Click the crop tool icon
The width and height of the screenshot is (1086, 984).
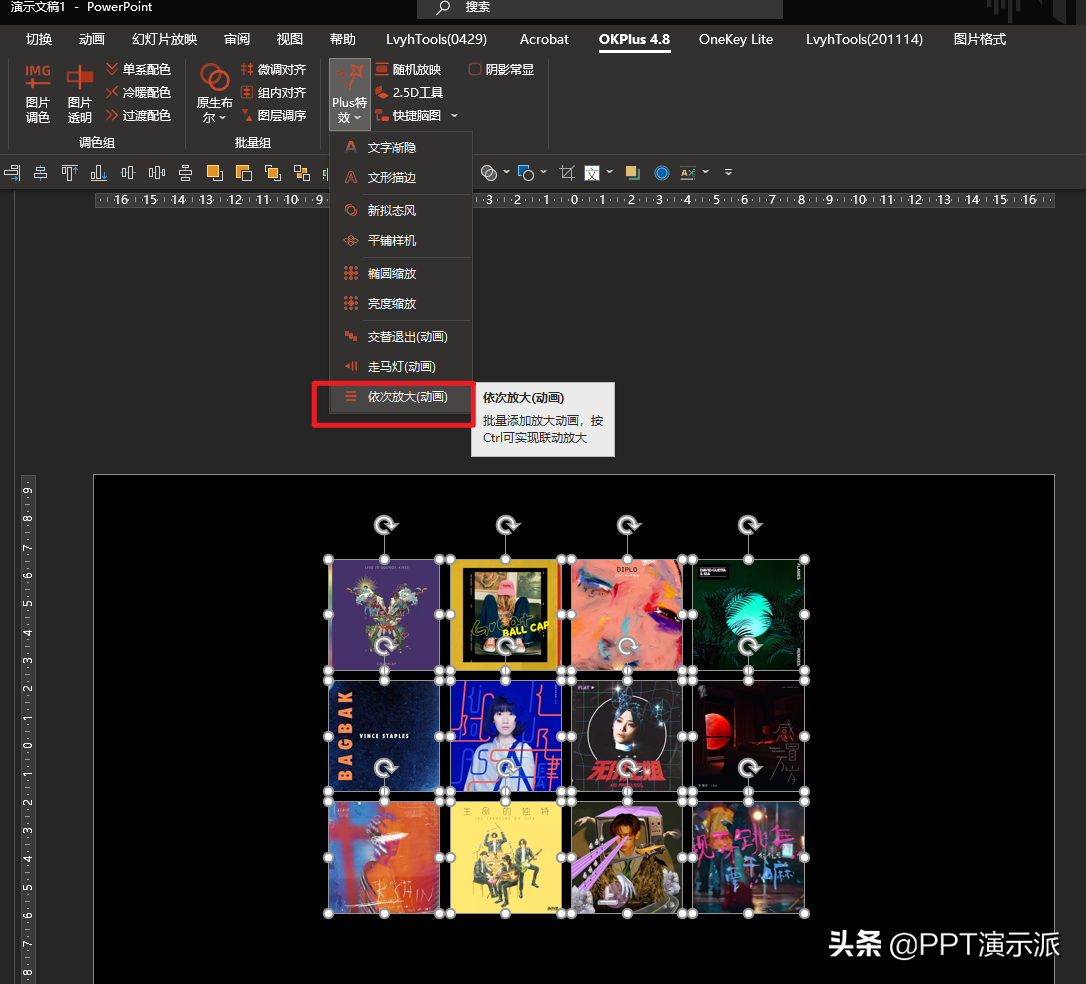[567, 172]
